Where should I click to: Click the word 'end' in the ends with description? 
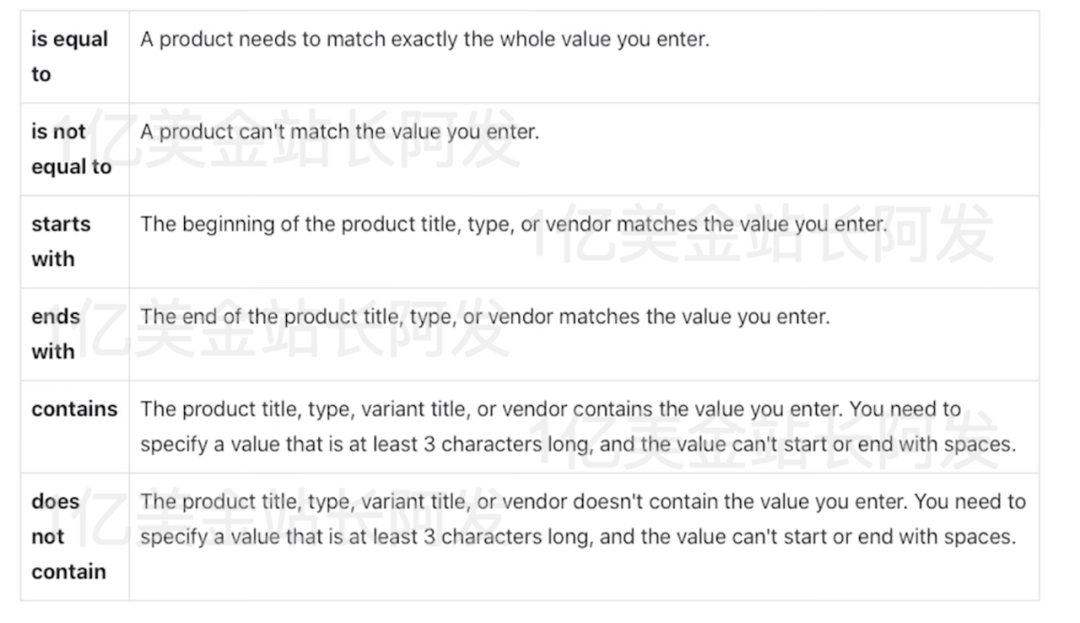pos(196,317)
